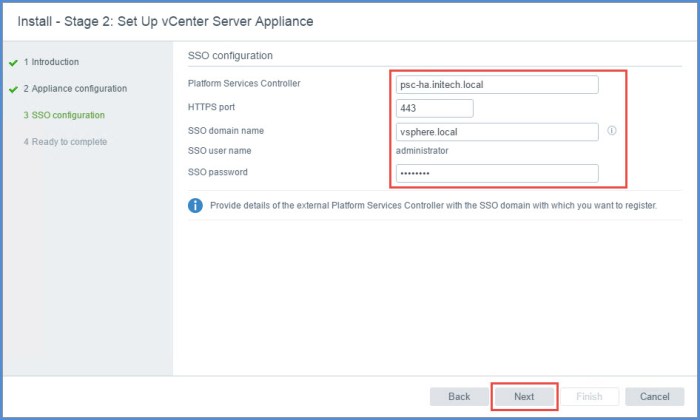Click into the HTTPS port field
Screen dimensions: 700x420
[x=433, y=108]
